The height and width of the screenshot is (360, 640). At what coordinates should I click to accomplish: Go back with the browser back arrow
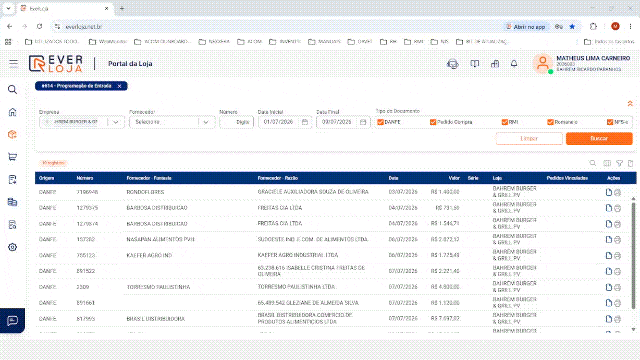[10, 27]
